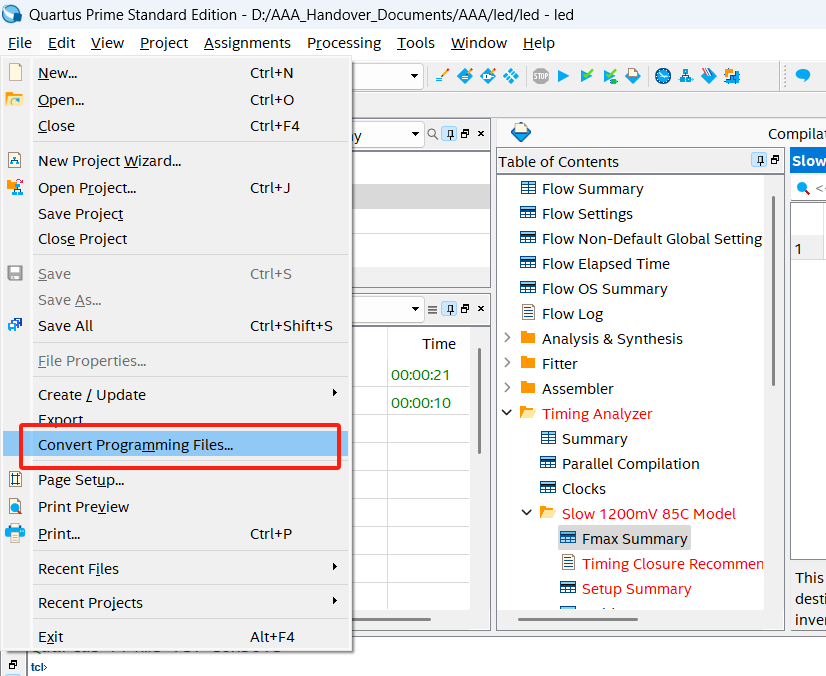Choose Exit in the File menu
Viewport: 826px width, 676px height.
point(176,636)
